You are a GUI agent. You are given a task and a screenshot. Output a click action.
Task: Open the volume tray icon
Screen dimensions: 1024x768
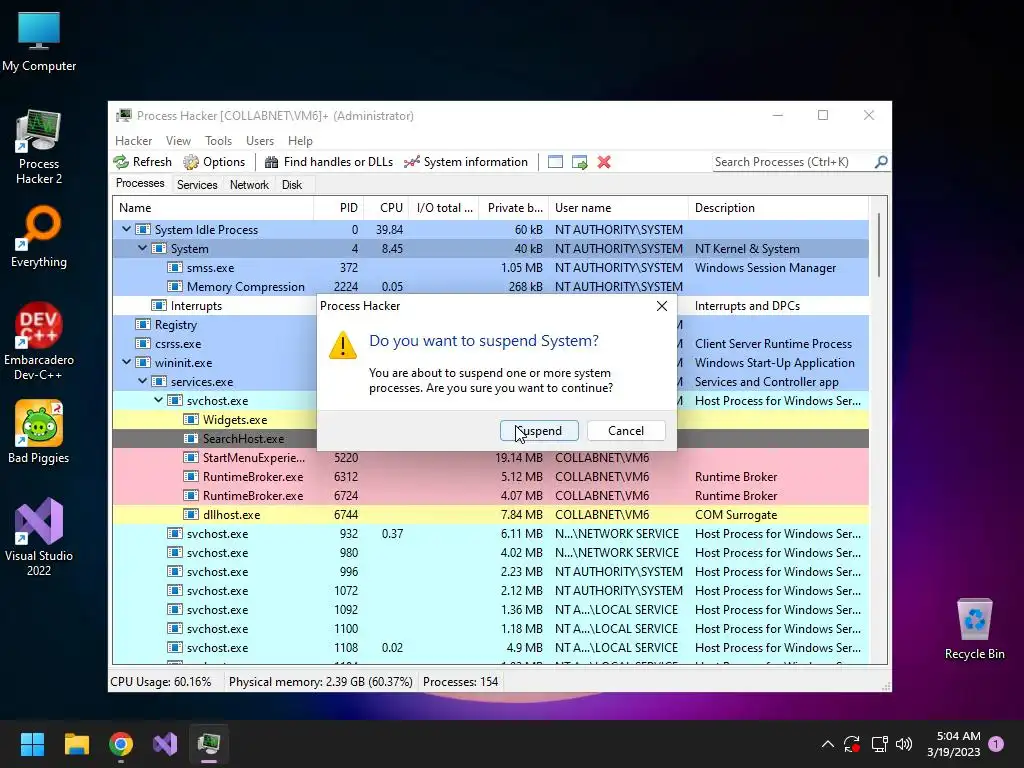(x=904, y=744)
